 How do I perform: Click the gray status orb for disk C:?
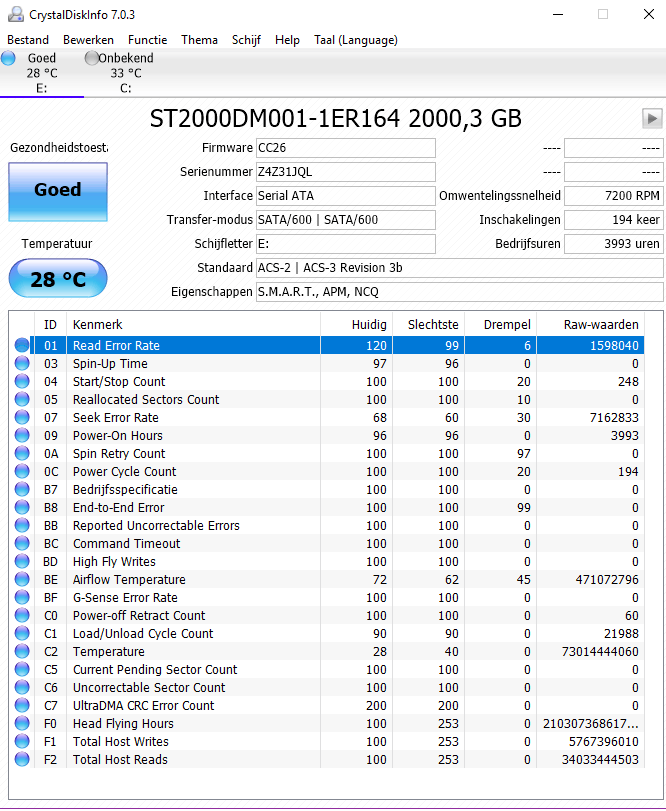(92, 58)
